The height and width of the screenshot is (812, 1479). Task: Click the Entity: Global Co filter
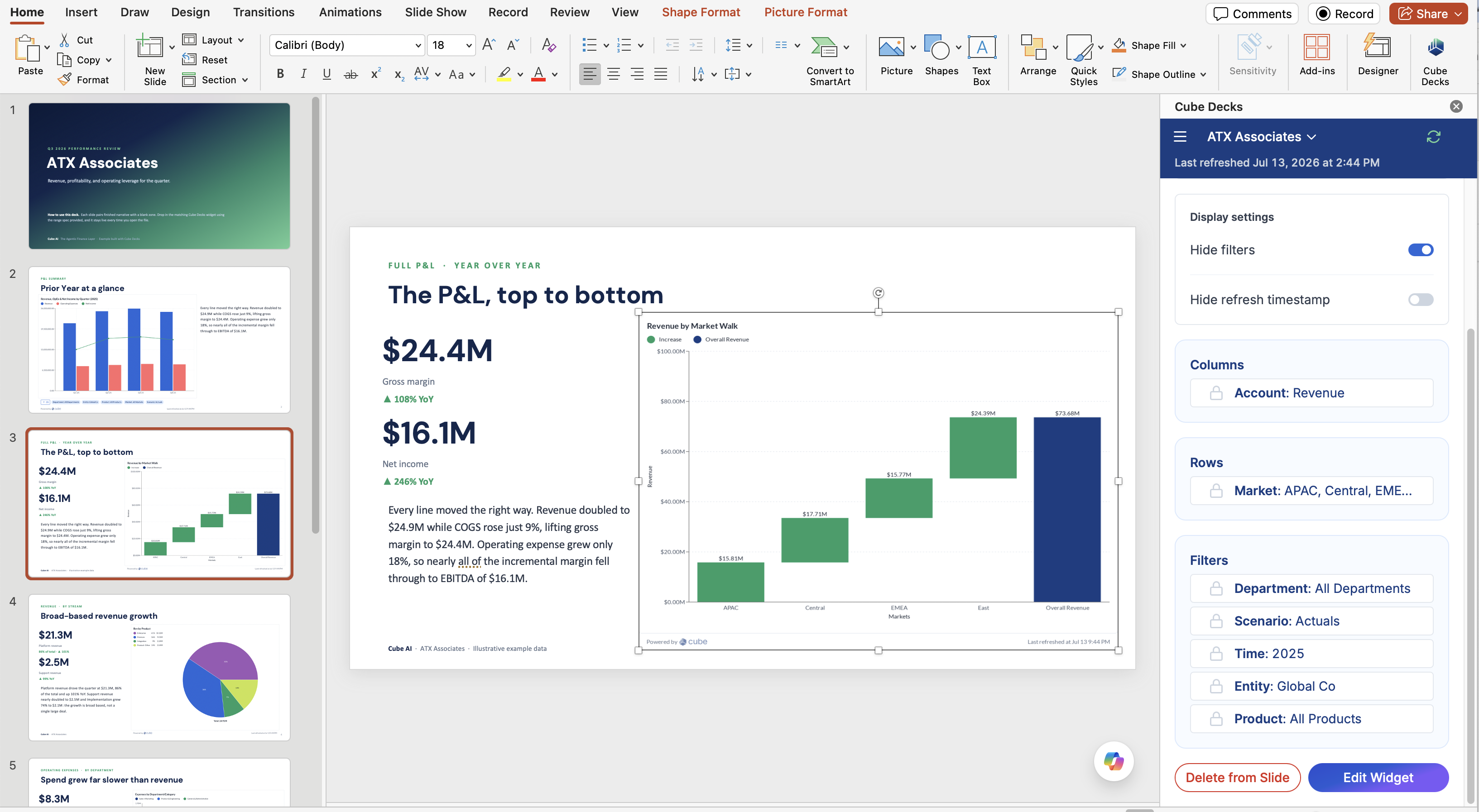click(1311, 686)
